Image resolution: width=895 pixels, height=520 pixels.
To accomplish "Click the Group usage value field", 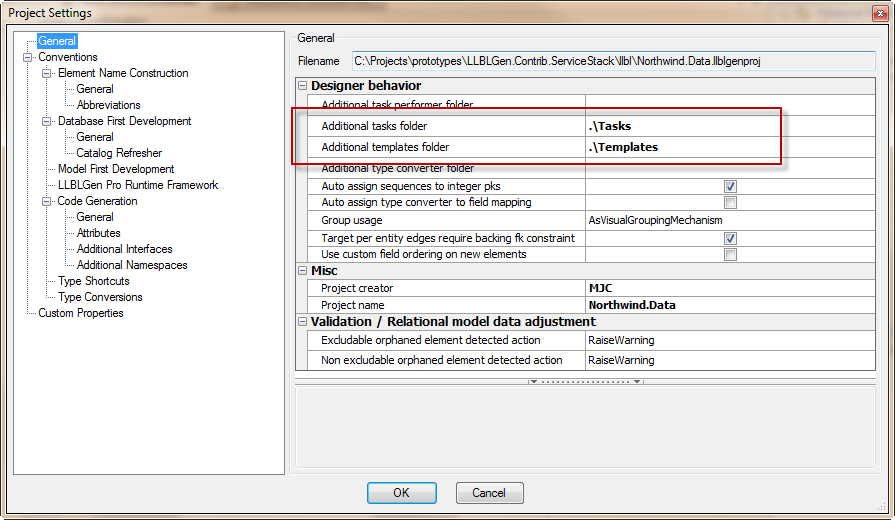I will click(680, 220).
